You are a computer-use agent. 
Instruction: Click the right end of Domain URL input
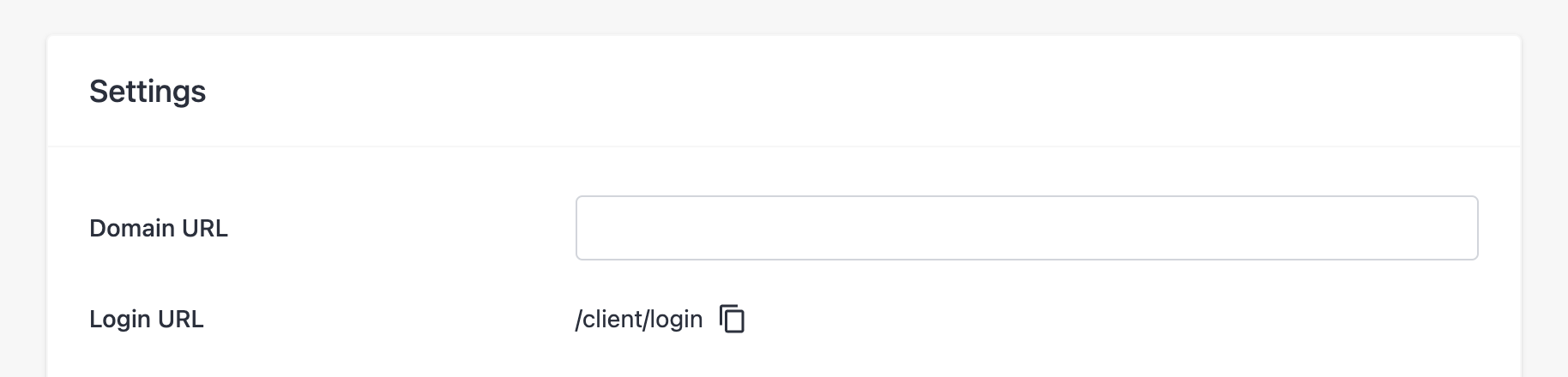coord(1462,228)
